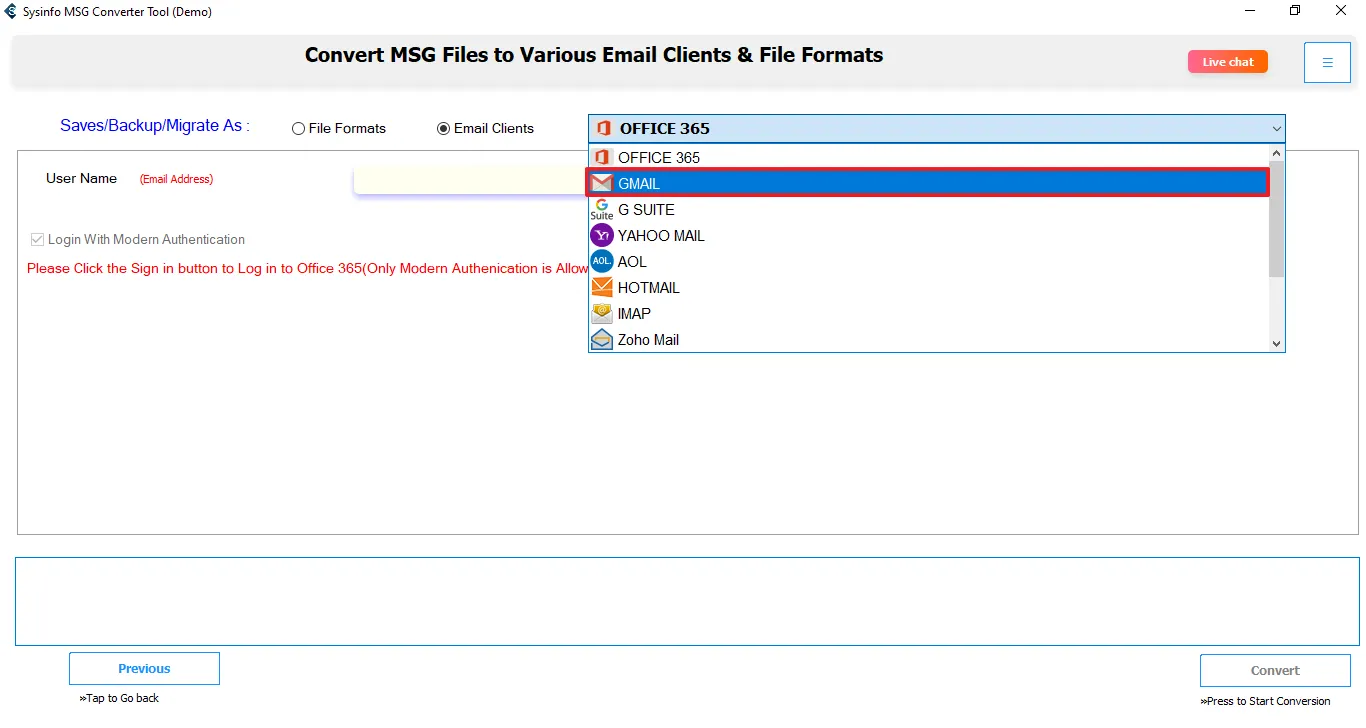1366x728 pixels.
Task: Select the Email Clients radio button
Action: pos(443,129)
